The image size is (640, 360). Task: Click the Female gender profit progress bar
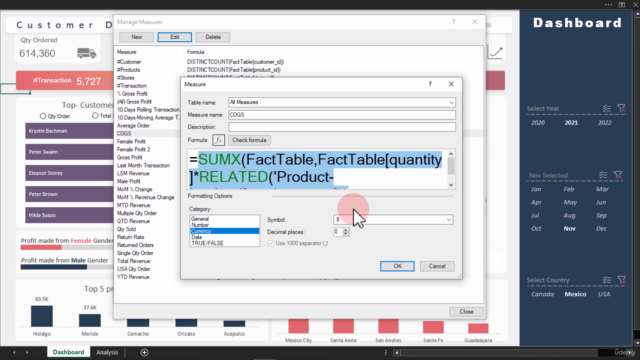click(x=67, y=247)
